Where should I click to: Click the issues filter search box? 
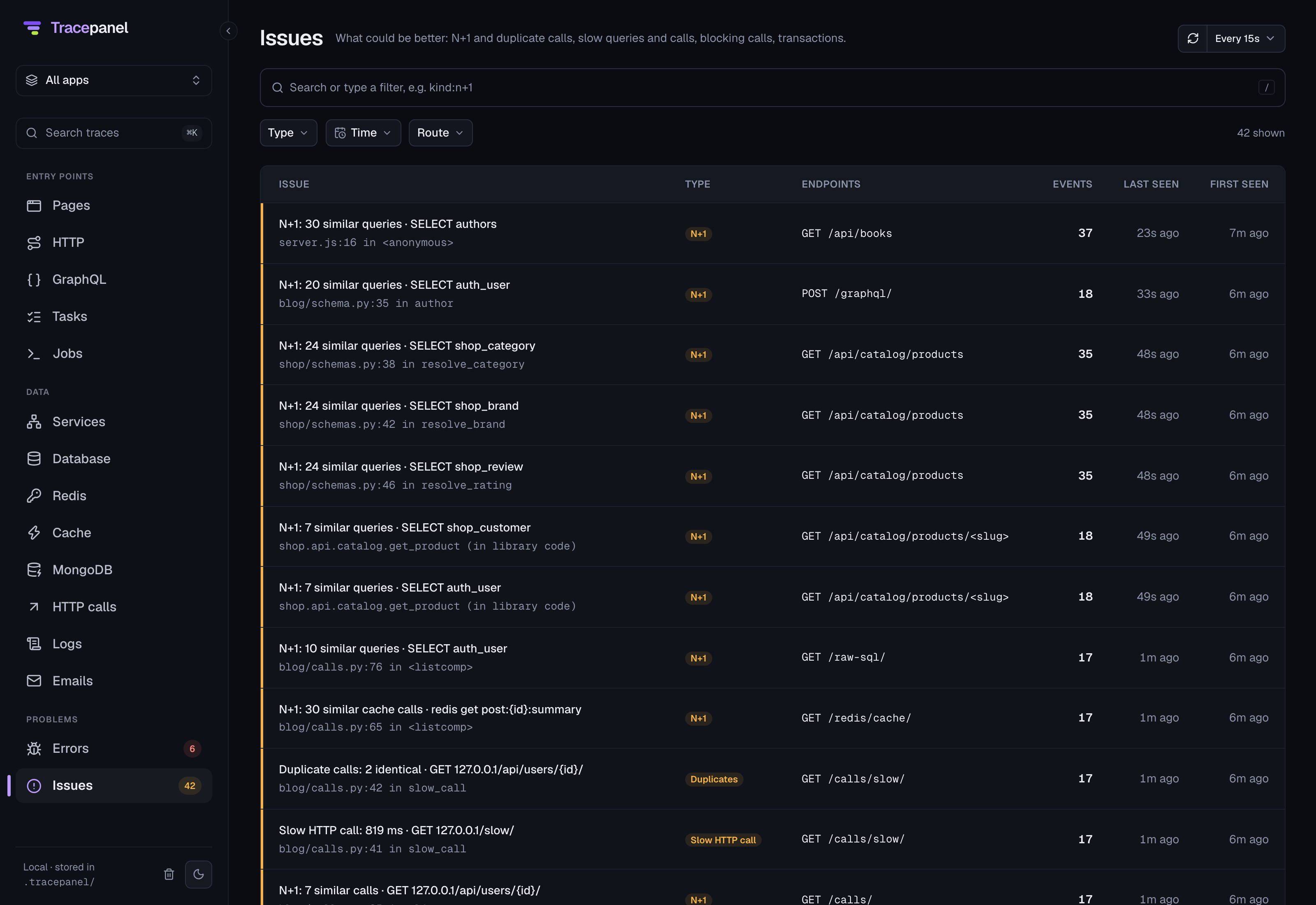[x=772, y=87]
